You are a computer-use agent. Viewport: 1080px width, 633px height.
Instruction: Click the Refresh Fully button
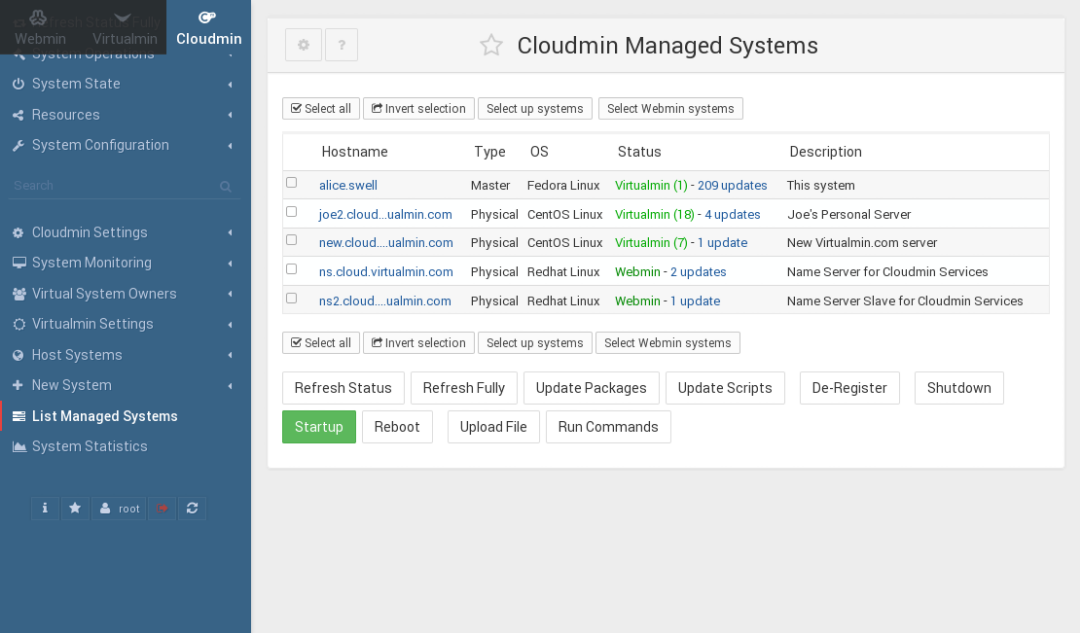464,388
